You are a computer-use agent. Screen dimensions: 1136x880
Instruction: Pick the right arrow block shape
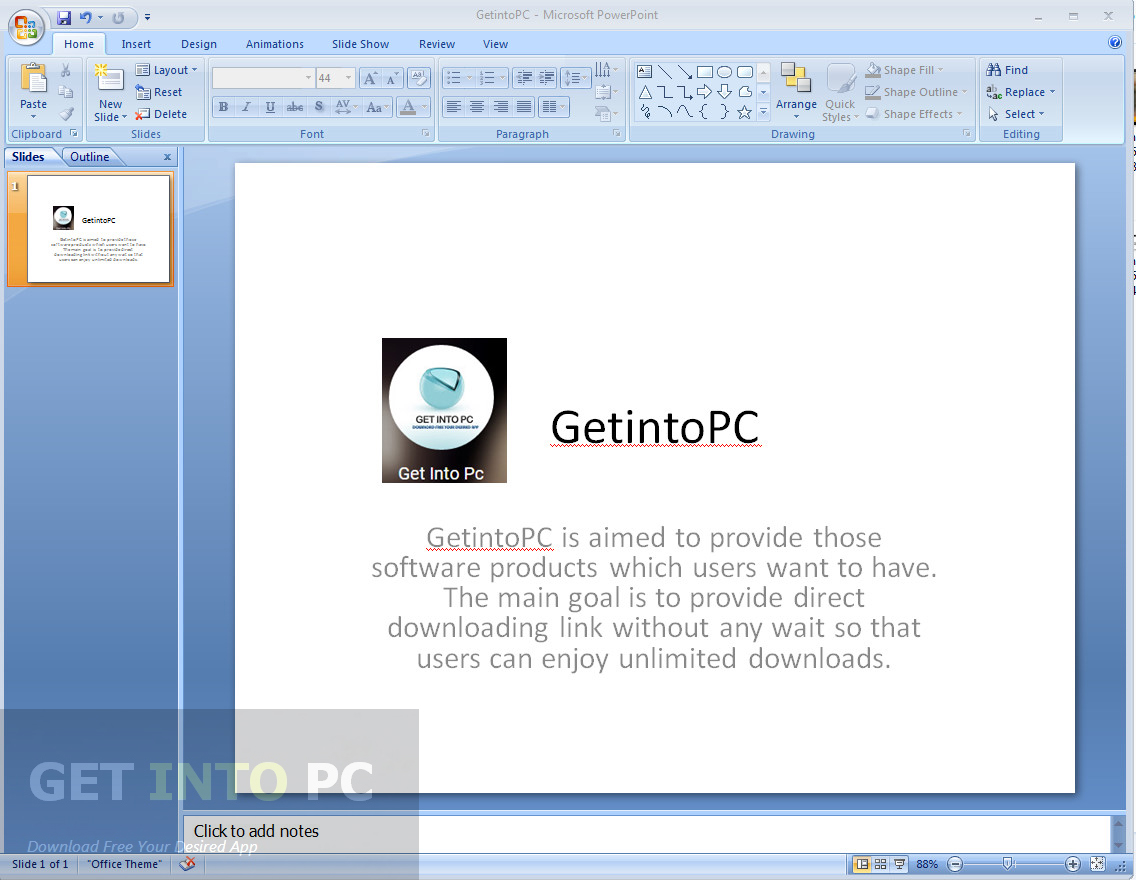pos(704,92)
